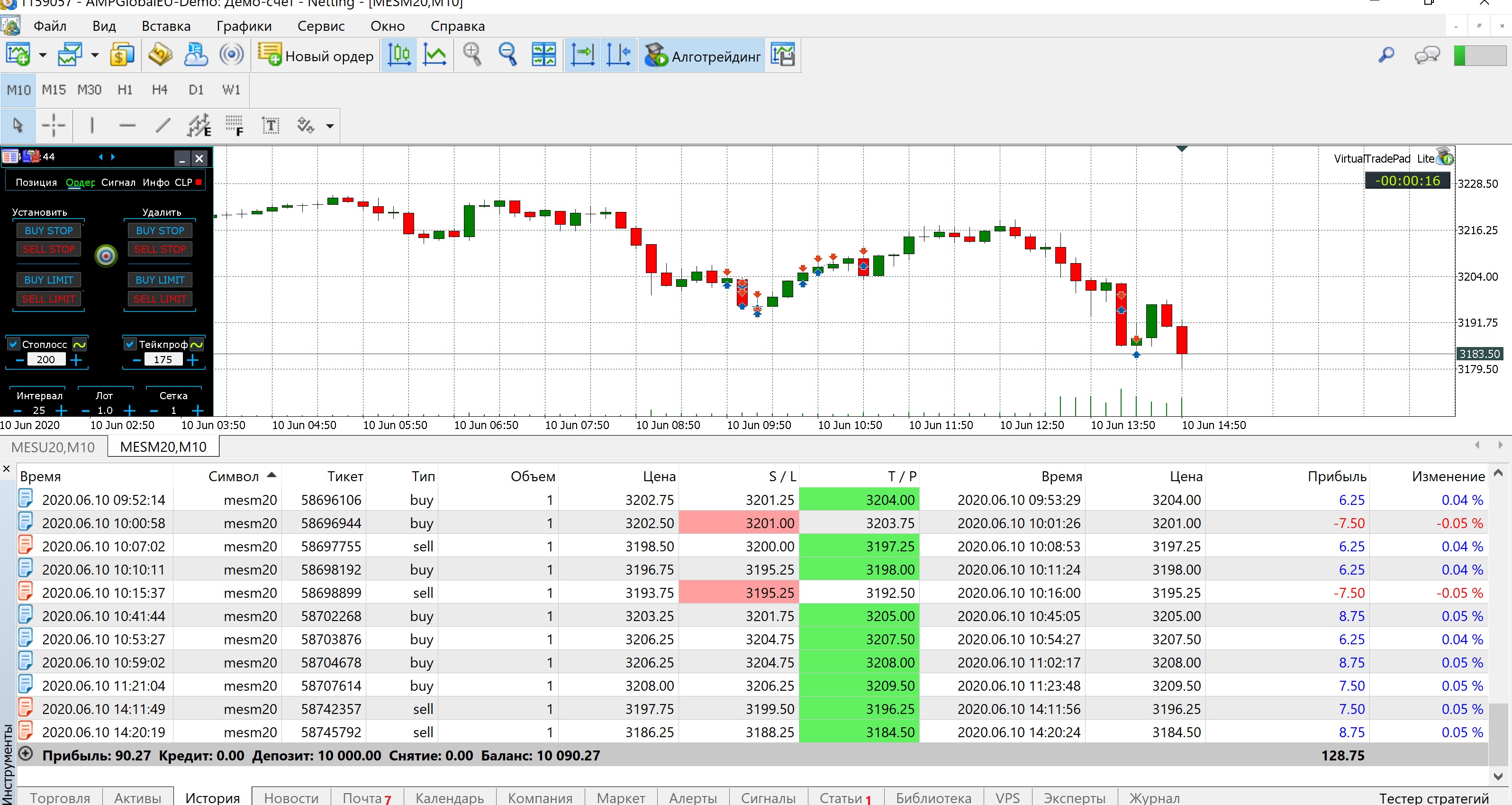Open profiles dropdown arrow
Screen dimensions: 1512x805
(x=95, y=56)
